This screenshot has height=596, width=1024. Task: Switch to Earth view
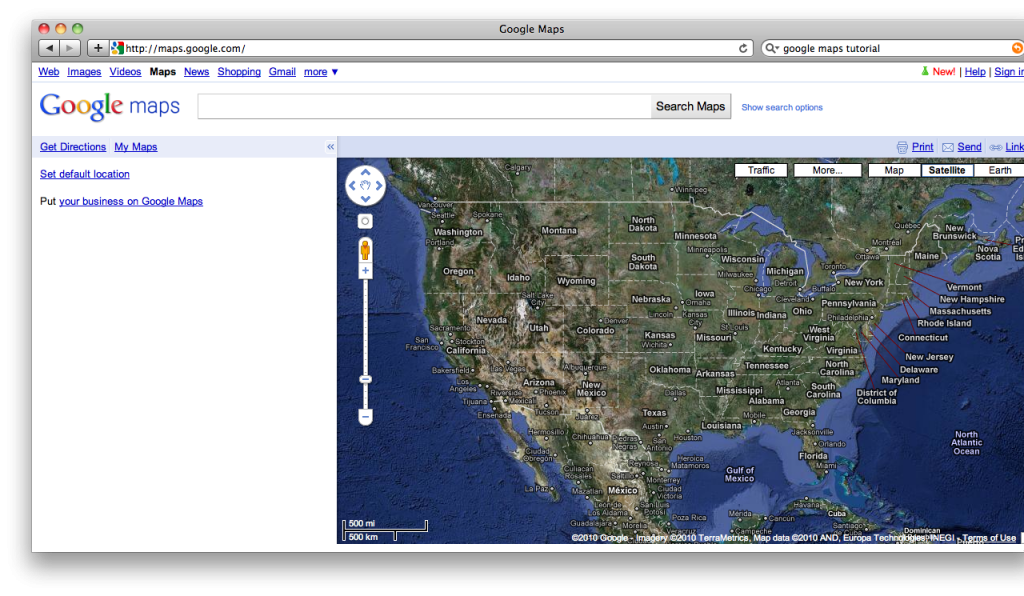tap(1000, 170)
